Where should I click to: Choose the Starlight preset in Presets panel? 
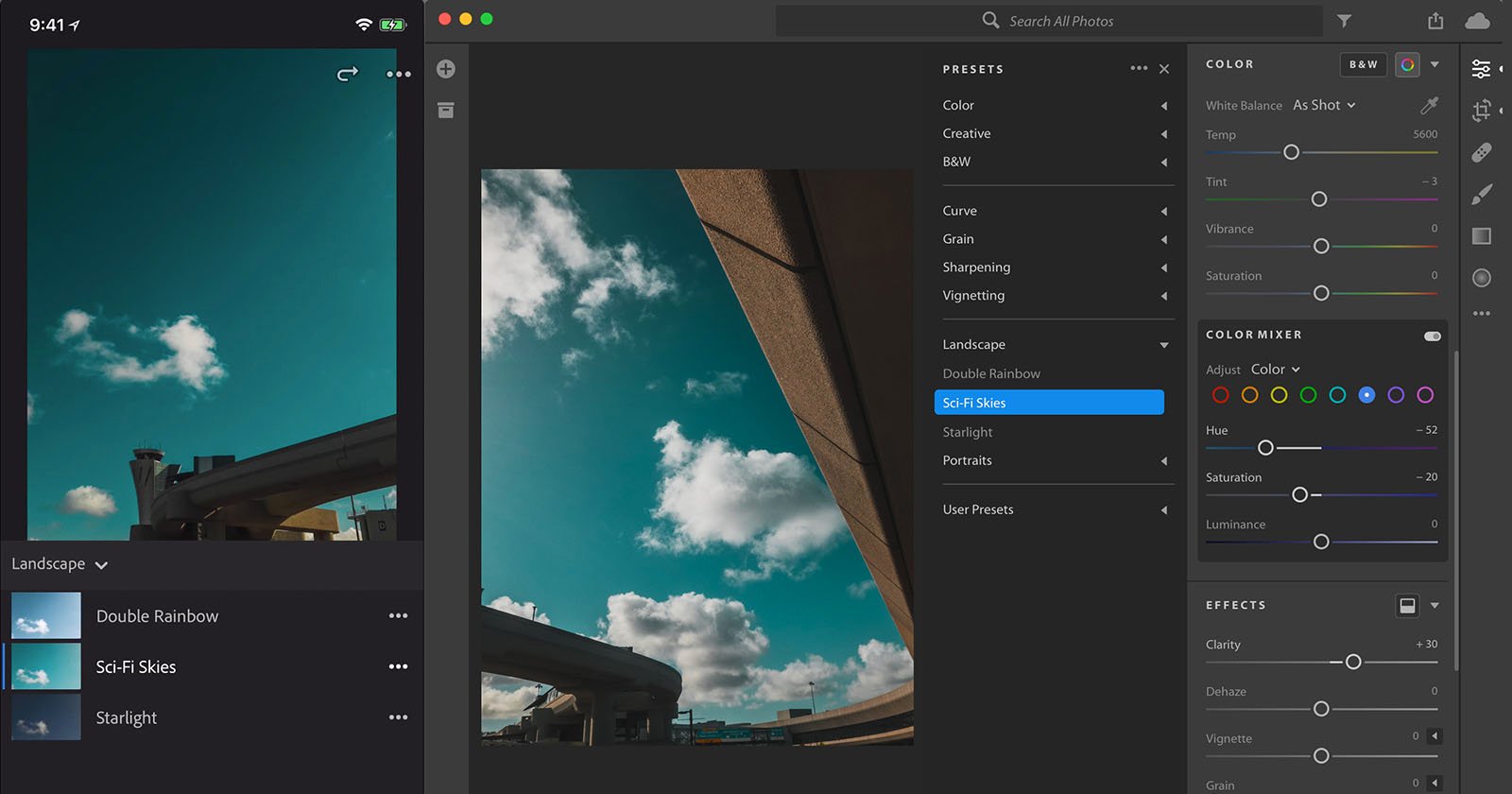(x=968, y=432)
